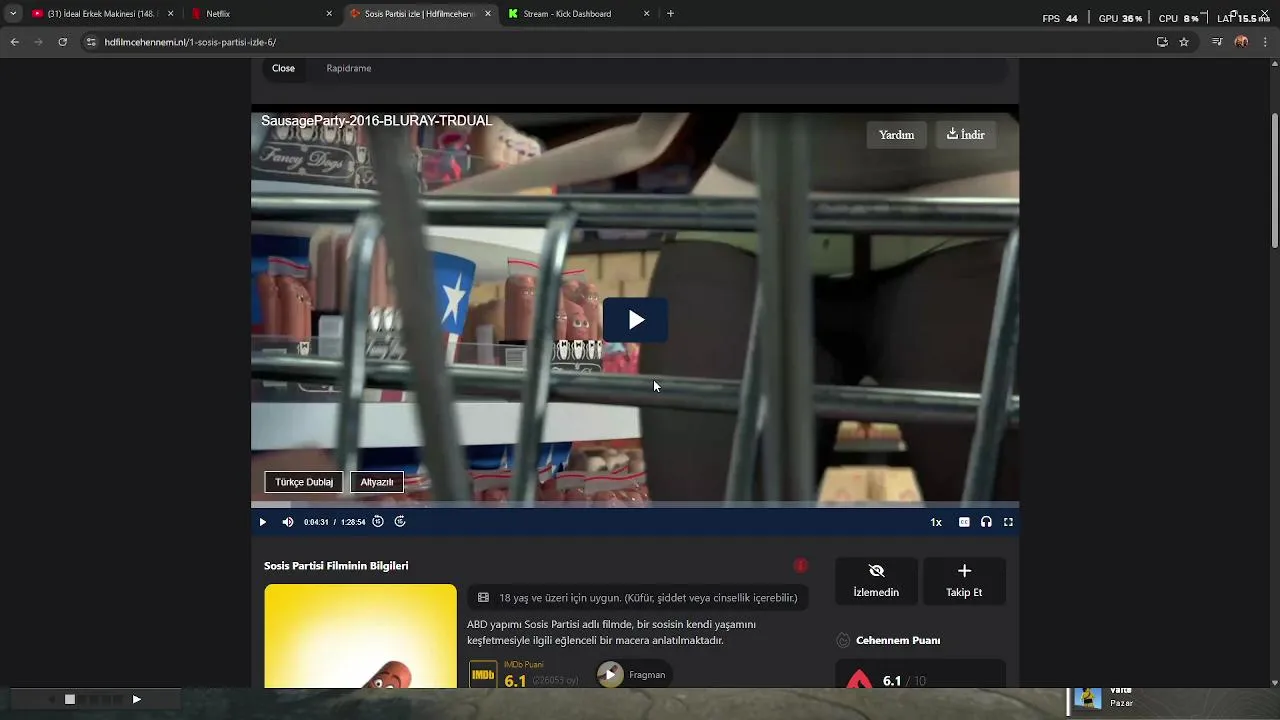Open the Yardım help button on the player
Viewport: 1280px width, 720px height.
[896, 135]
